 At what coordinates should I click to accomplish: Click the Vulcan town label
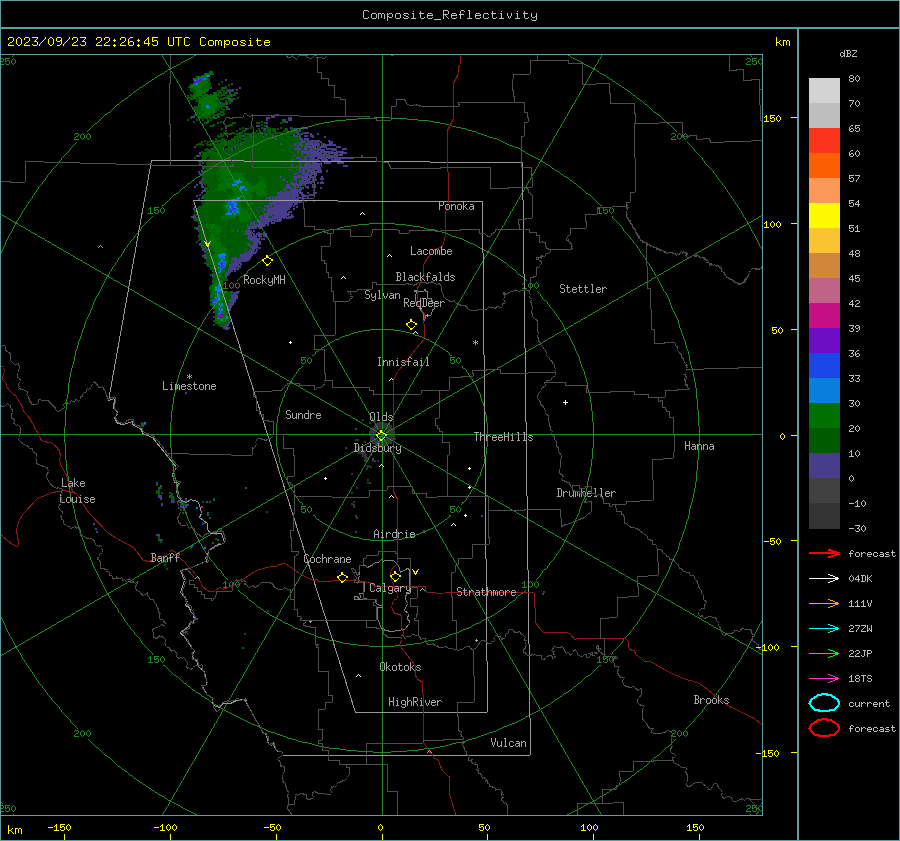[509, 743]
